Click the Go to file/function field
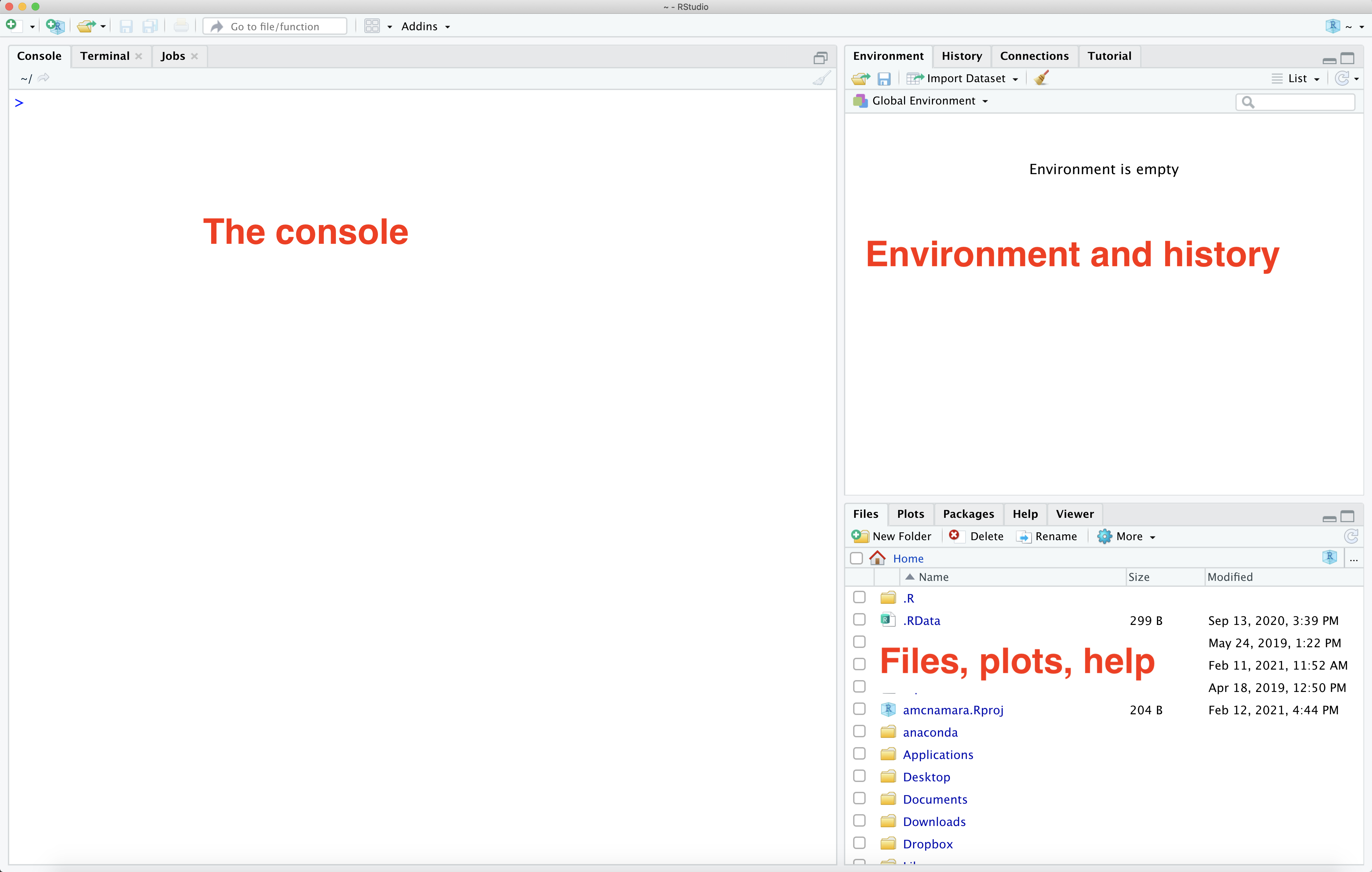The image size is (1372, 872). [x=275, y=26]
